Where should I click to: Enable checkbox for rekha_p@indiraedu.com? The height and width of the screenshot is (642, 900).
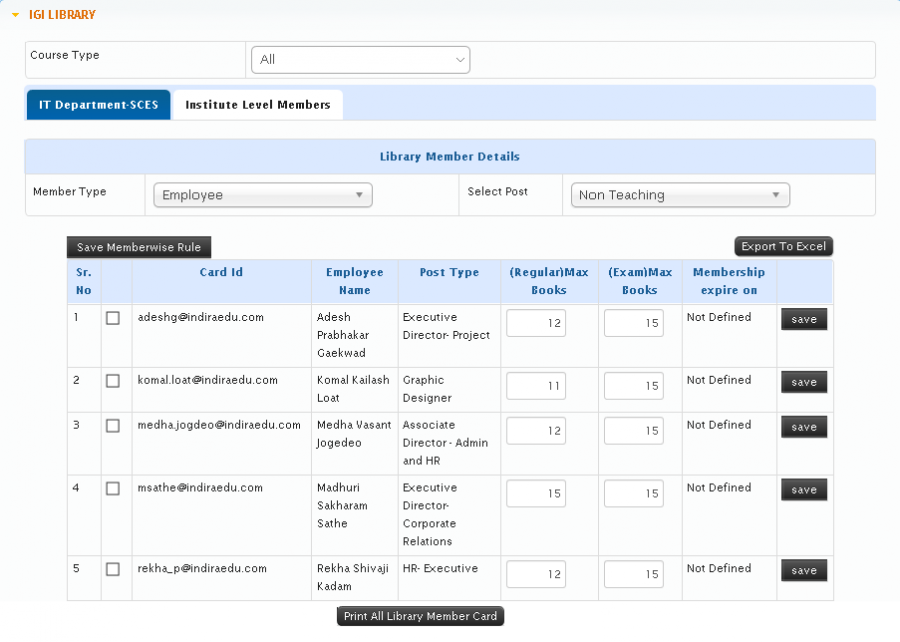coord(113,569)
